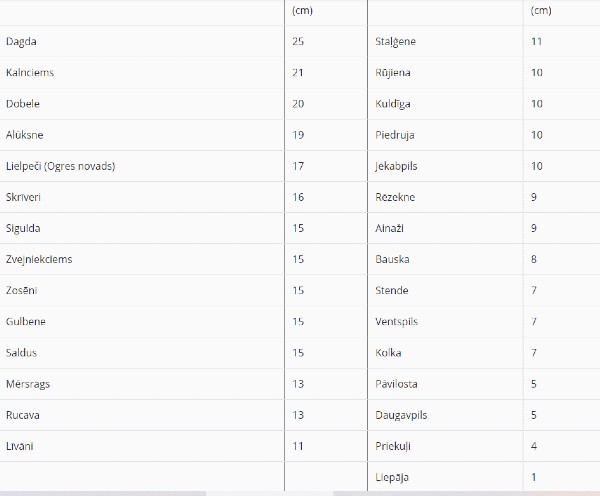The height and width of the screenshot is (496, 600).
Task: Click the right (cm) column header
Action: pyautogui.click(x=541, y=10)
